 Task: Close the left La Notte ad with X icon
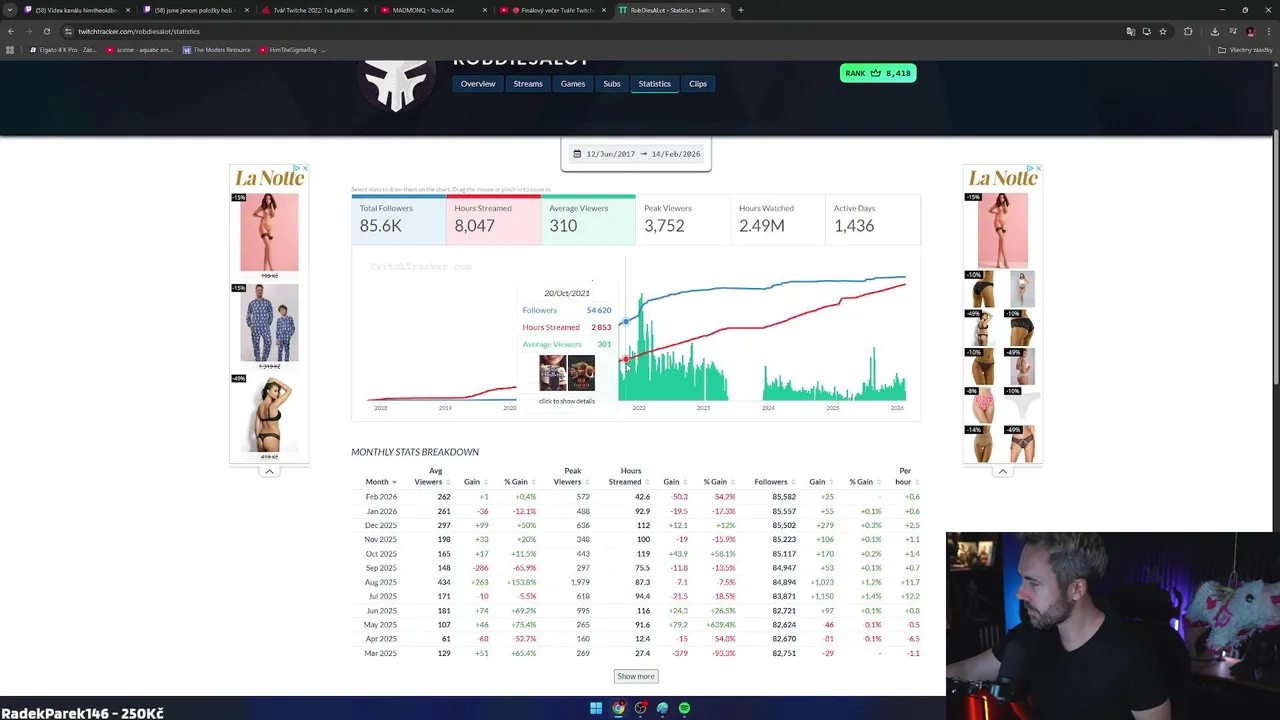304,168
